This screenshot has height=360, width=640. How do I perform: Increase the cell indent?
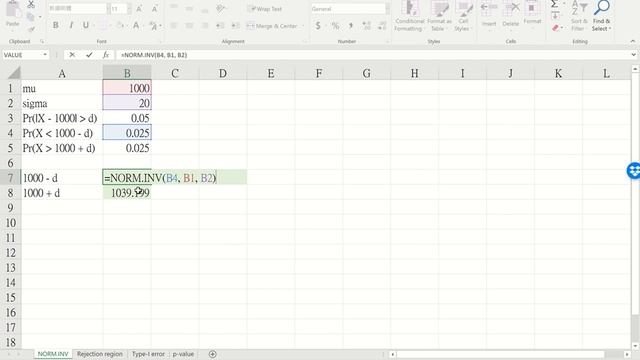click(236, 26)
